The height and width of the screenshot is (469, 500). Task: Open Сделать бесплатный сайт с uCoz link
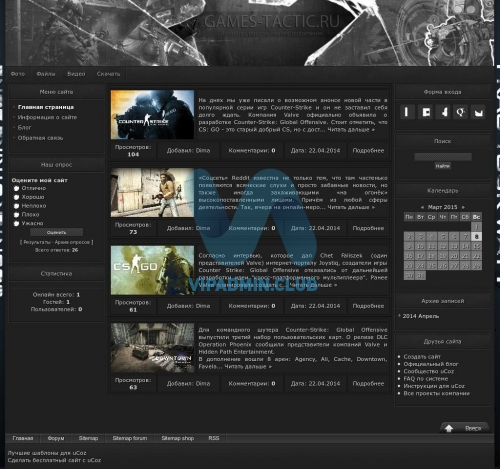tap(54, 460)
